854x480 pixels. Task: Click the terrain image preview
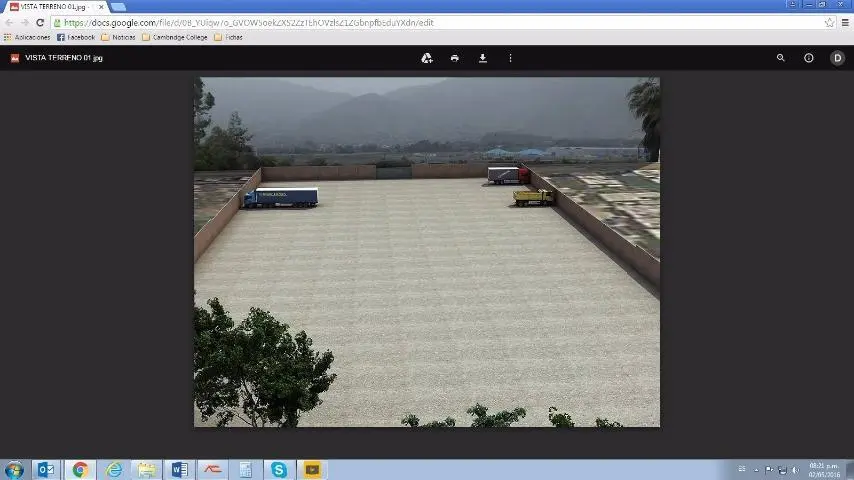[427, 252]
